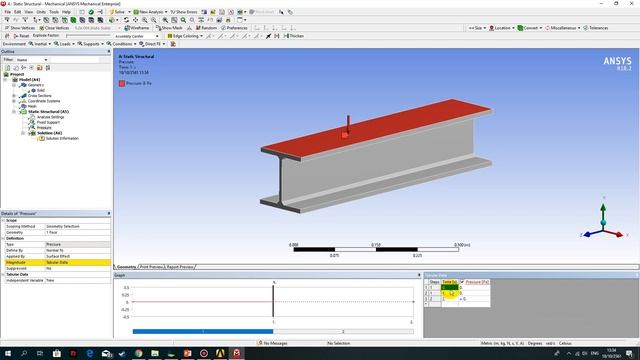Click Show Errors in toolbar

(184, 12)
